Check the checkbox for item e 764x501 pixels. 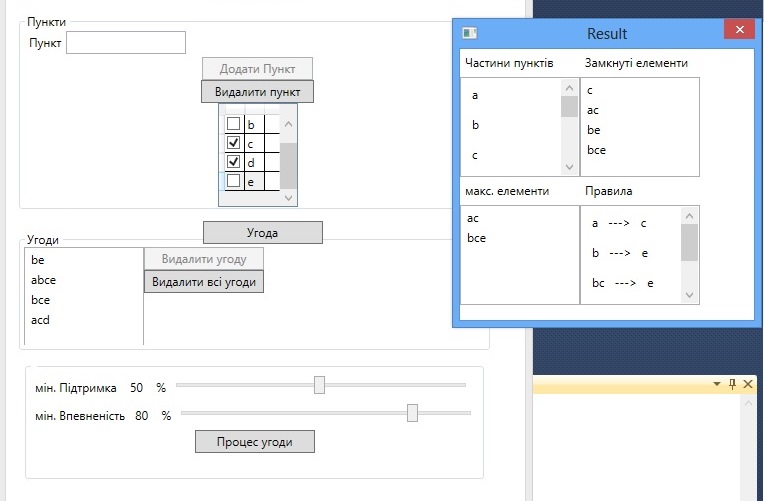[x=233, y=181]
